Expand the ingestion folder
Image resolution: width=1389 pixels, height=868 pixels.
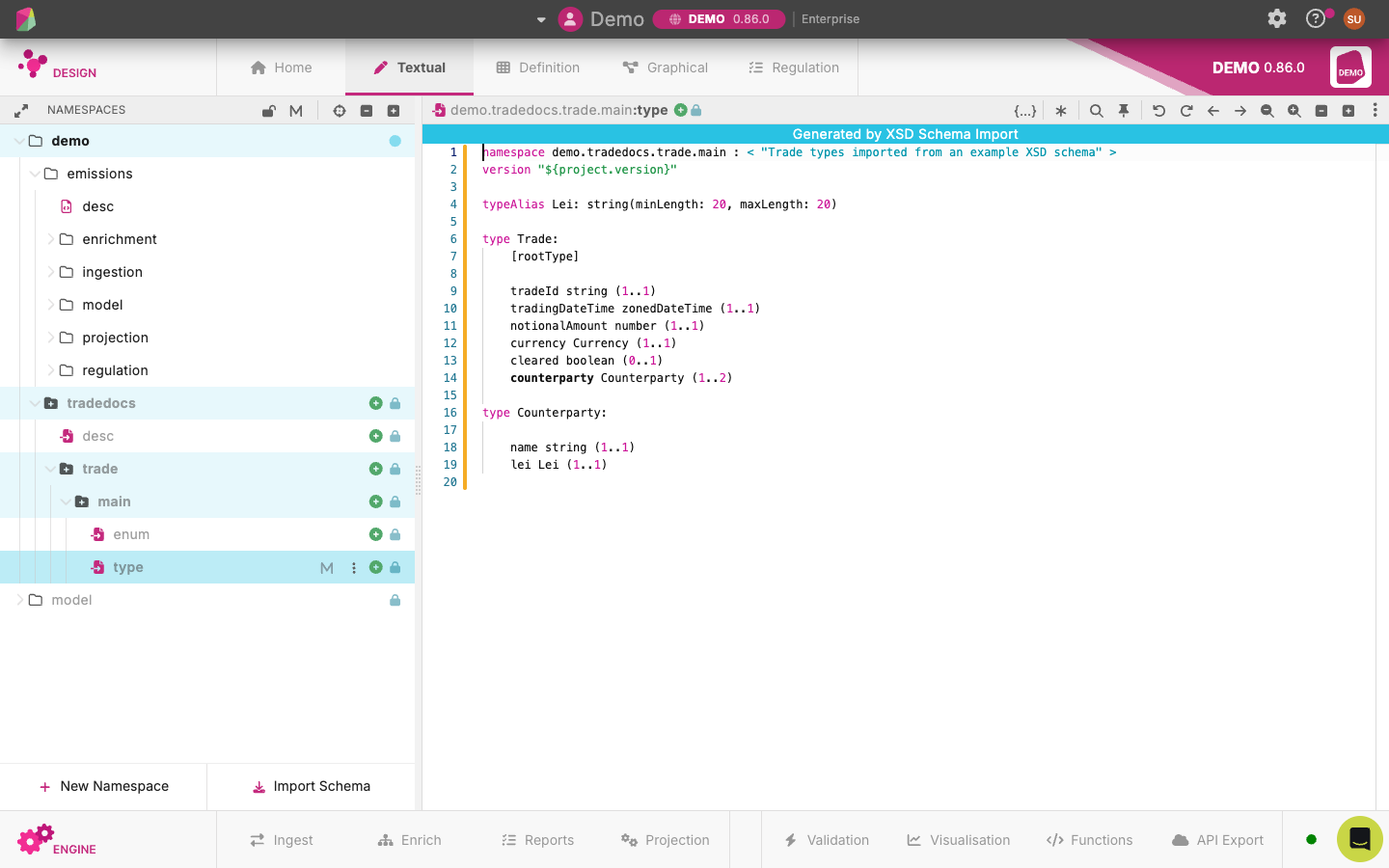click(50, 272)
